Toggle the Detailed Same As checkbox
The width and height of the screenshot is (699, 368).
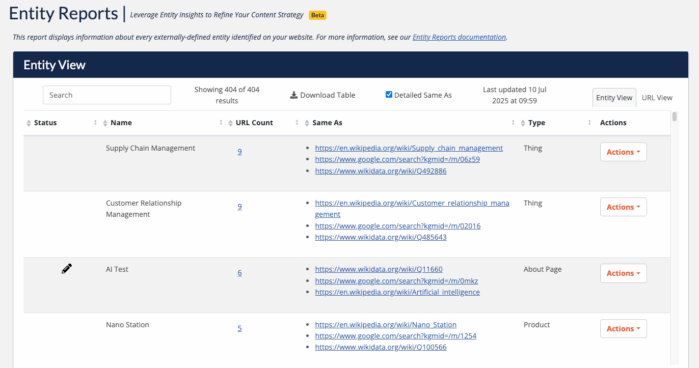tap(389, 95)
